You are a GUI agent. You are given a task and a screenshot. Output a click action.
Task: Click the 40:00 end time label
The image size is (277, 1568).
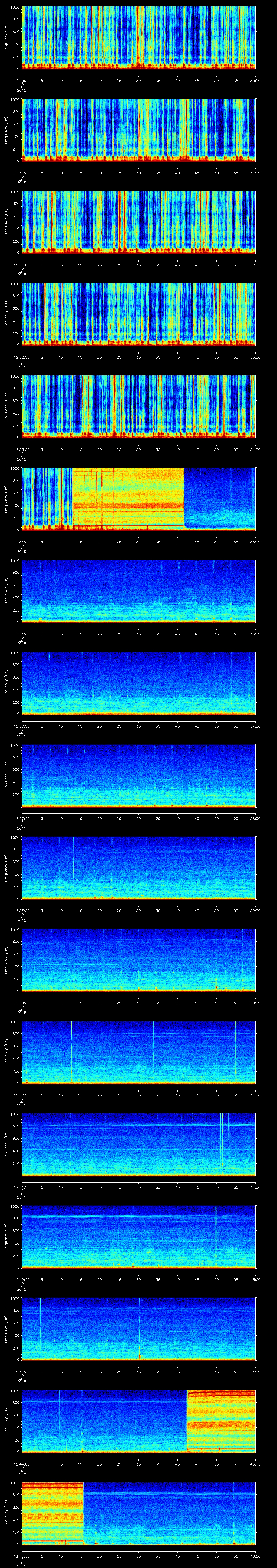click(255, 1003)
